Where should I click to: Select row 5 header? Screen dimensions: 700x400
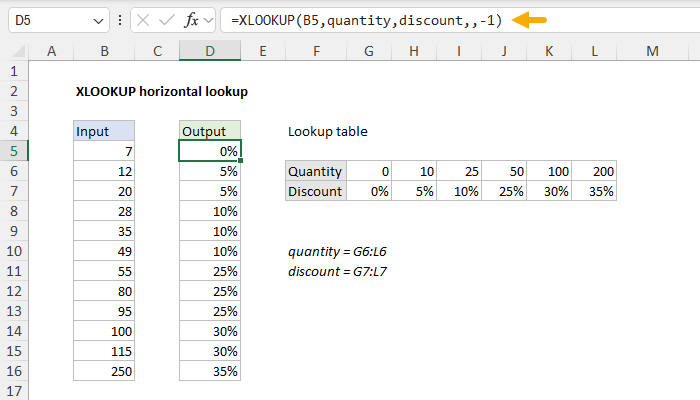[x=14, y=151]
